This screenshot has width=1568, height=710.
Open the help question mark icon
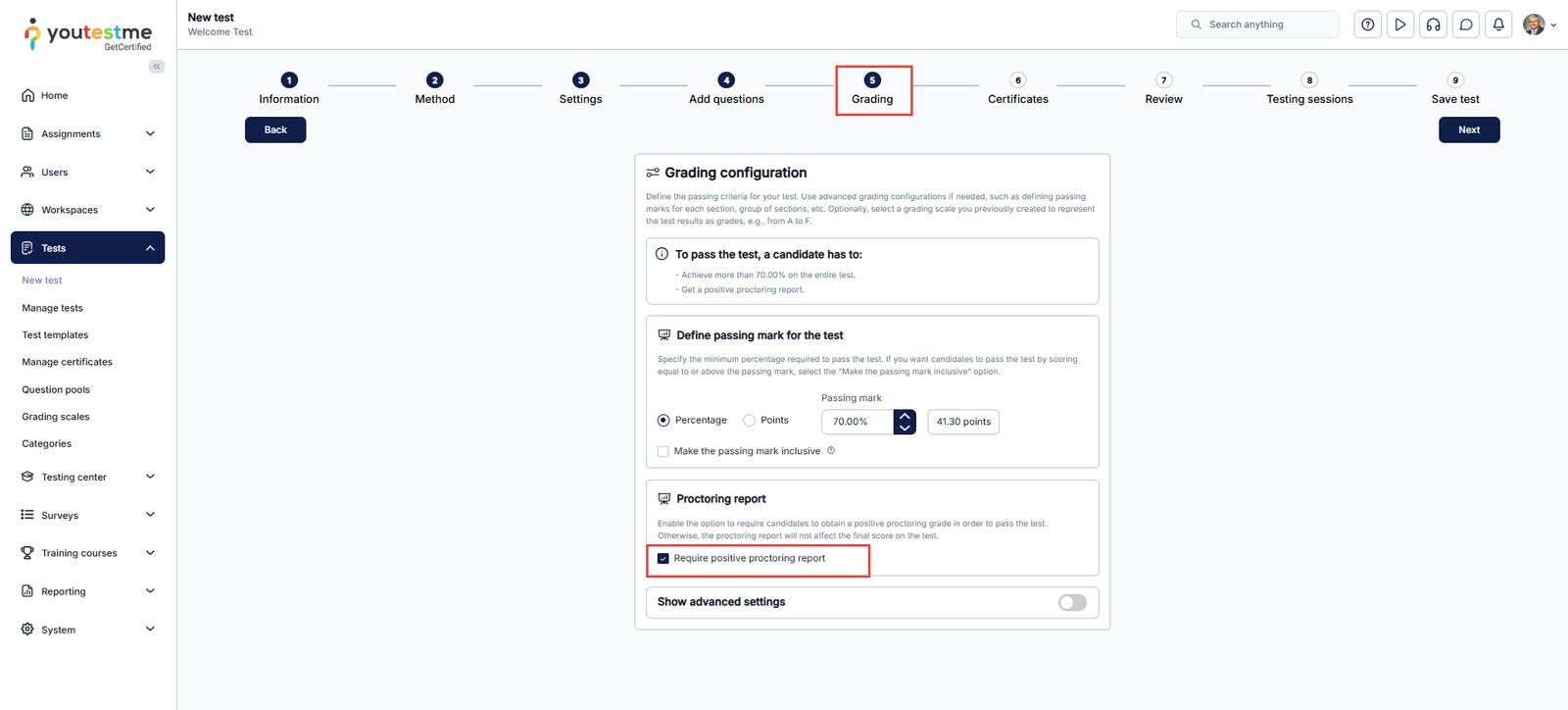[1367, 25]
